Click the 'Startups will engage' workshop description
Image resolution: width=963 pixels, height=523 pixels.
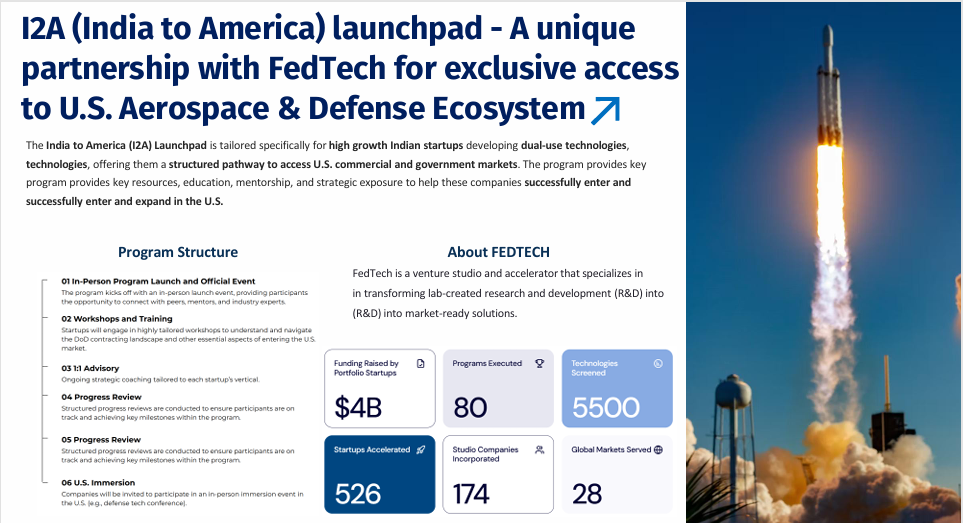point(189,339)
